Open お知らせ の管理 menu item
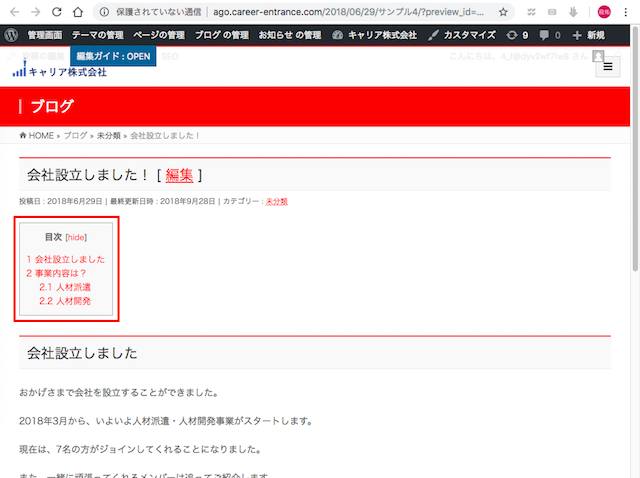The image size is (640, 478). (290, 36)
